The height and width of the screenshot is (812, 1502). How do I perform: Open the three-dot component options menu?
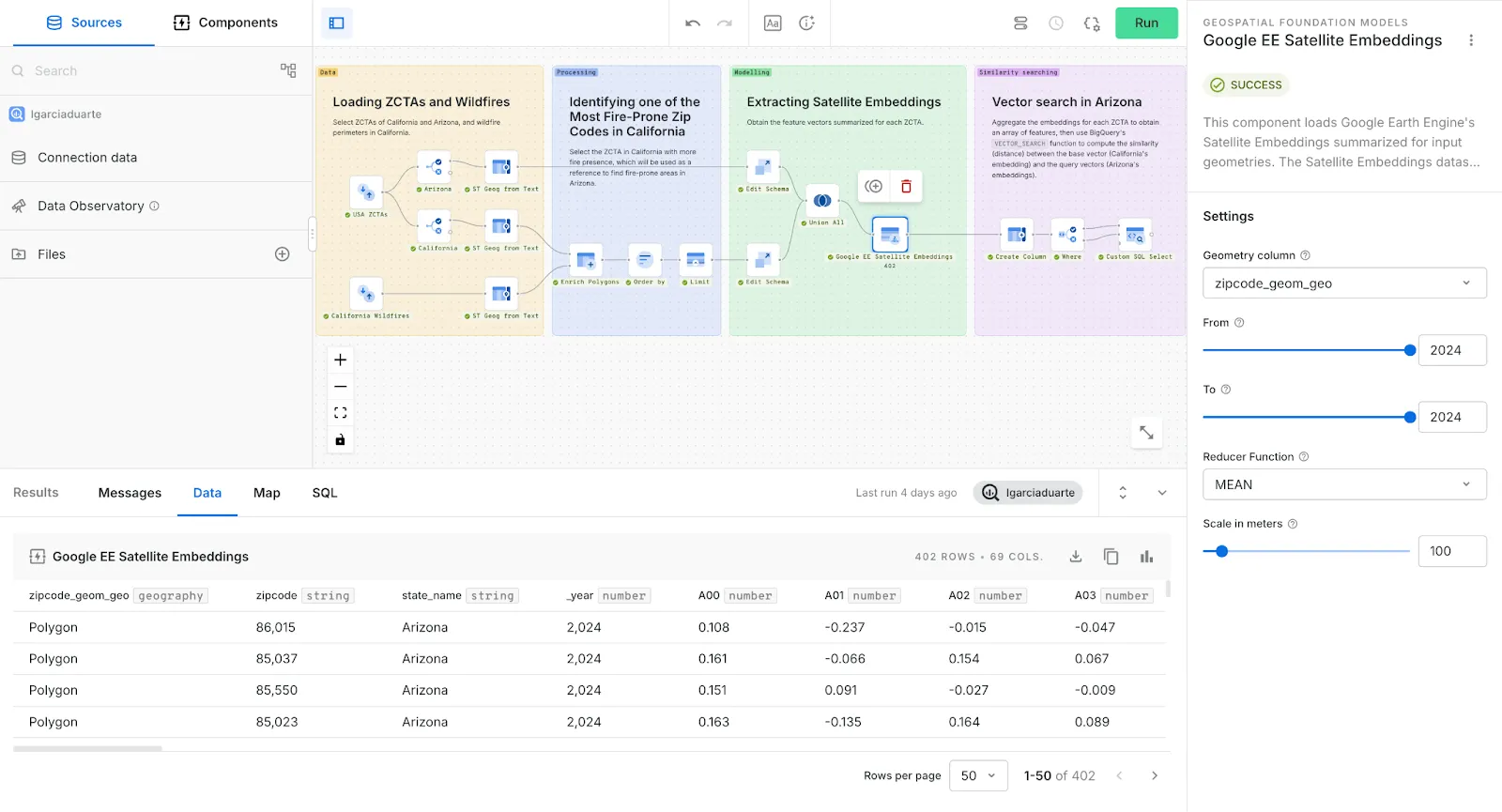click(1471, 40)
